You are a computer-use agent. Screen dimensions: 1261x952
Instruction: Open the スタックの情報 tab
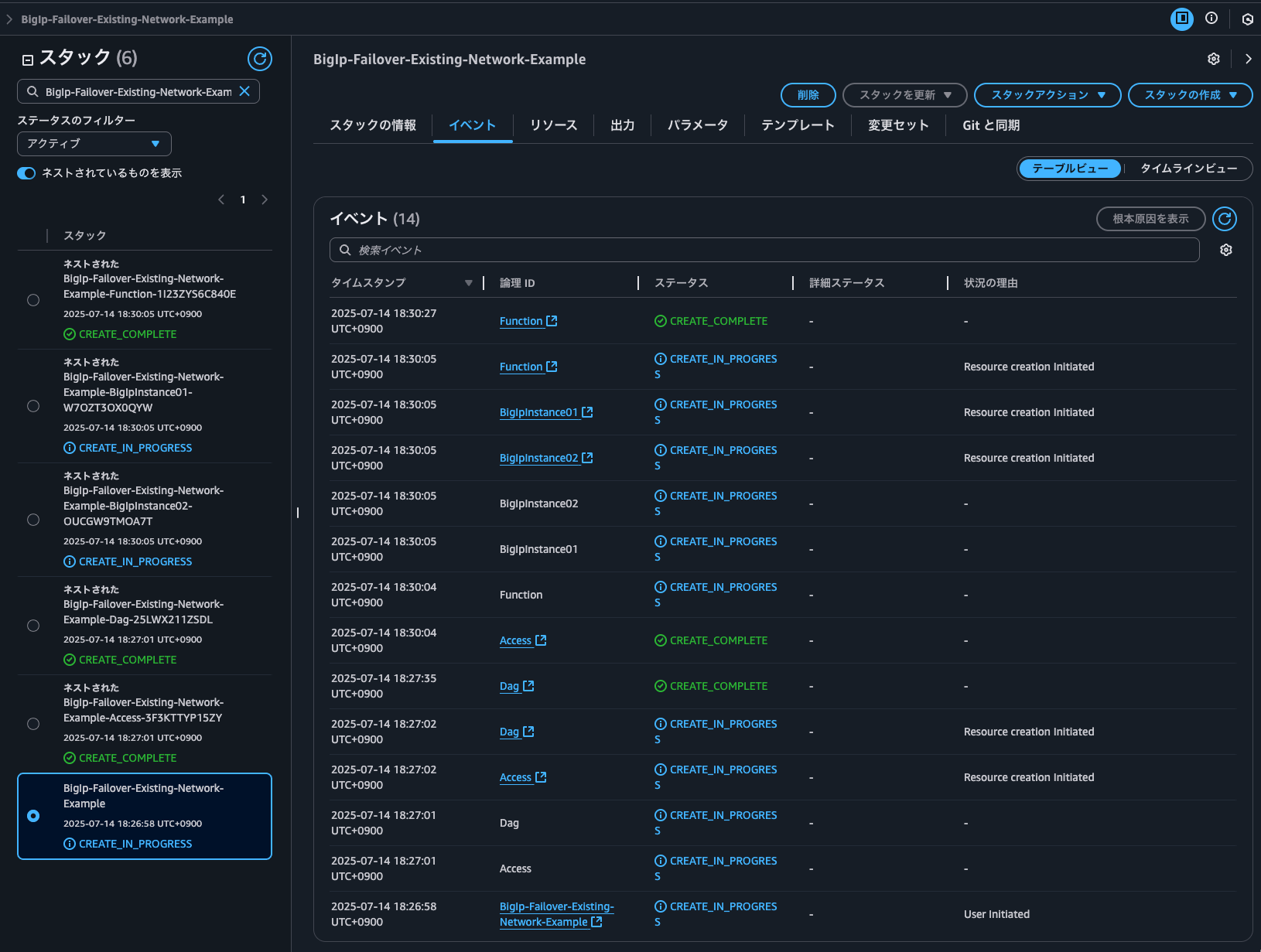(373, 125)
